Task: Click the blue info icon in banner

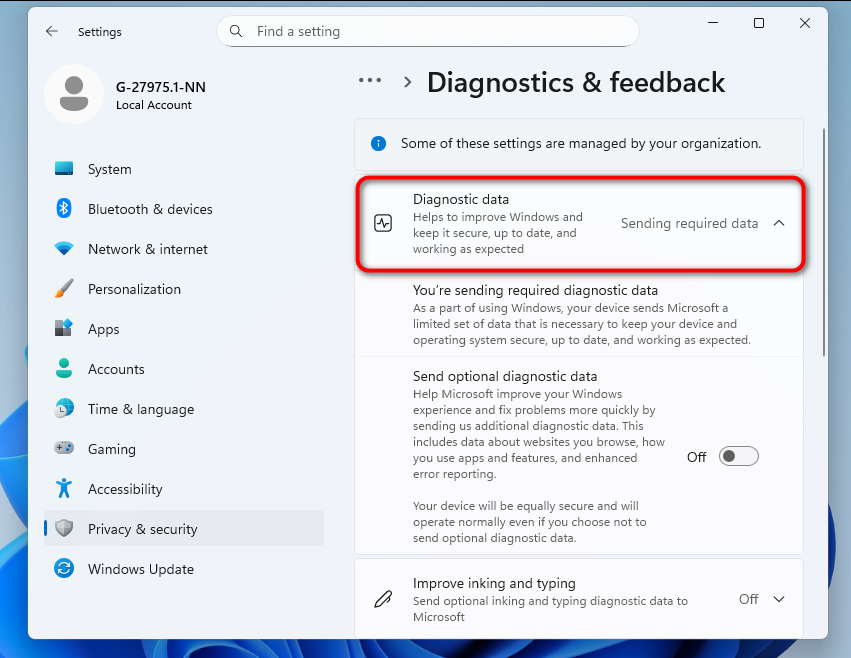Action: [378, 143]
